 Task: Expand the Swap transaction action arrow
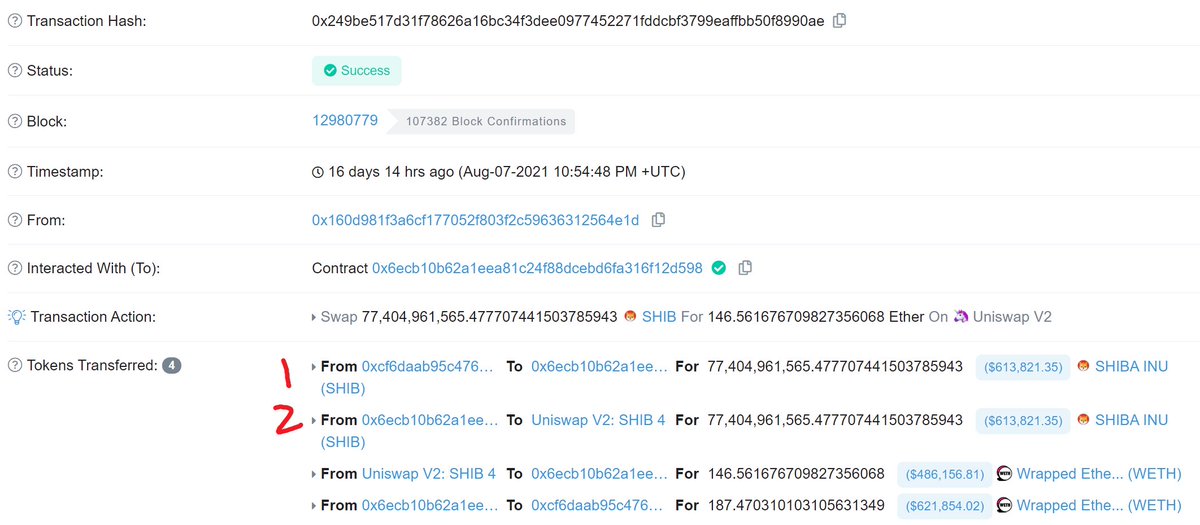point(315,317)
